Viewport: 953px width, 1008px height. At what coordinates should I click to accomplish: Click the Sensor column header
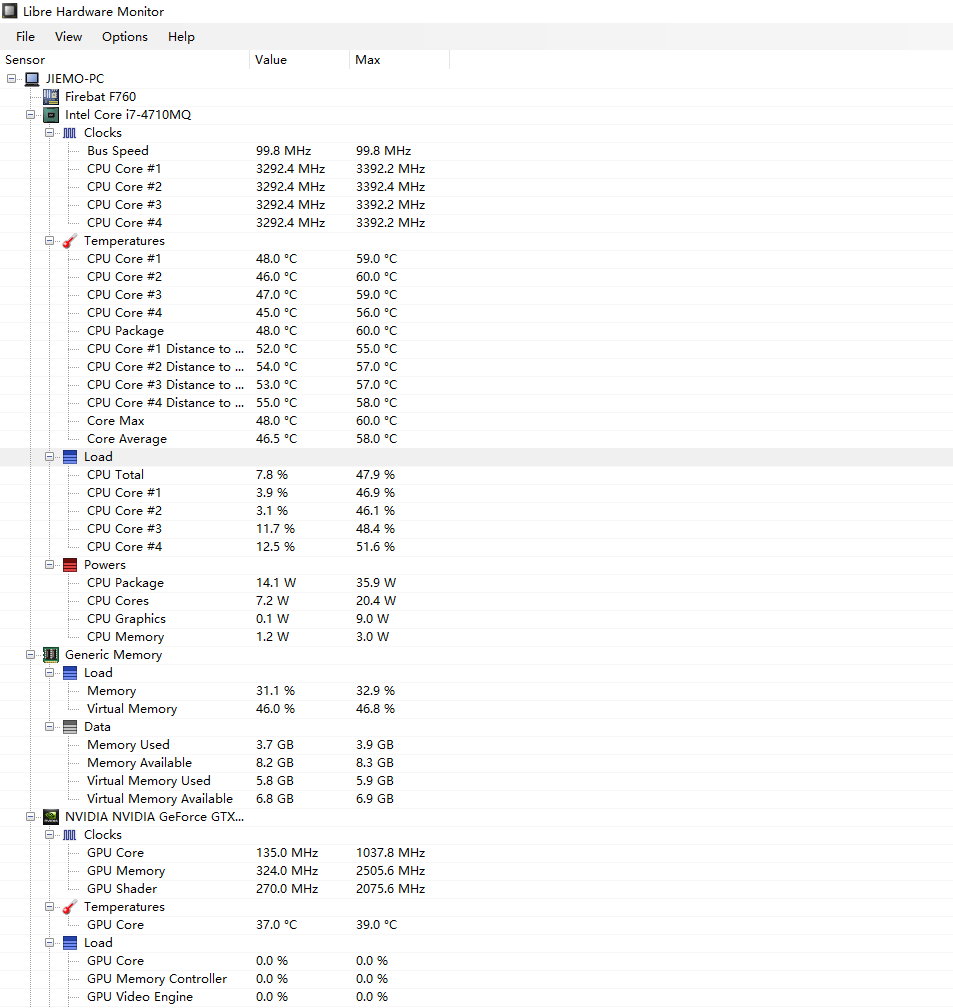click(125, 60)
